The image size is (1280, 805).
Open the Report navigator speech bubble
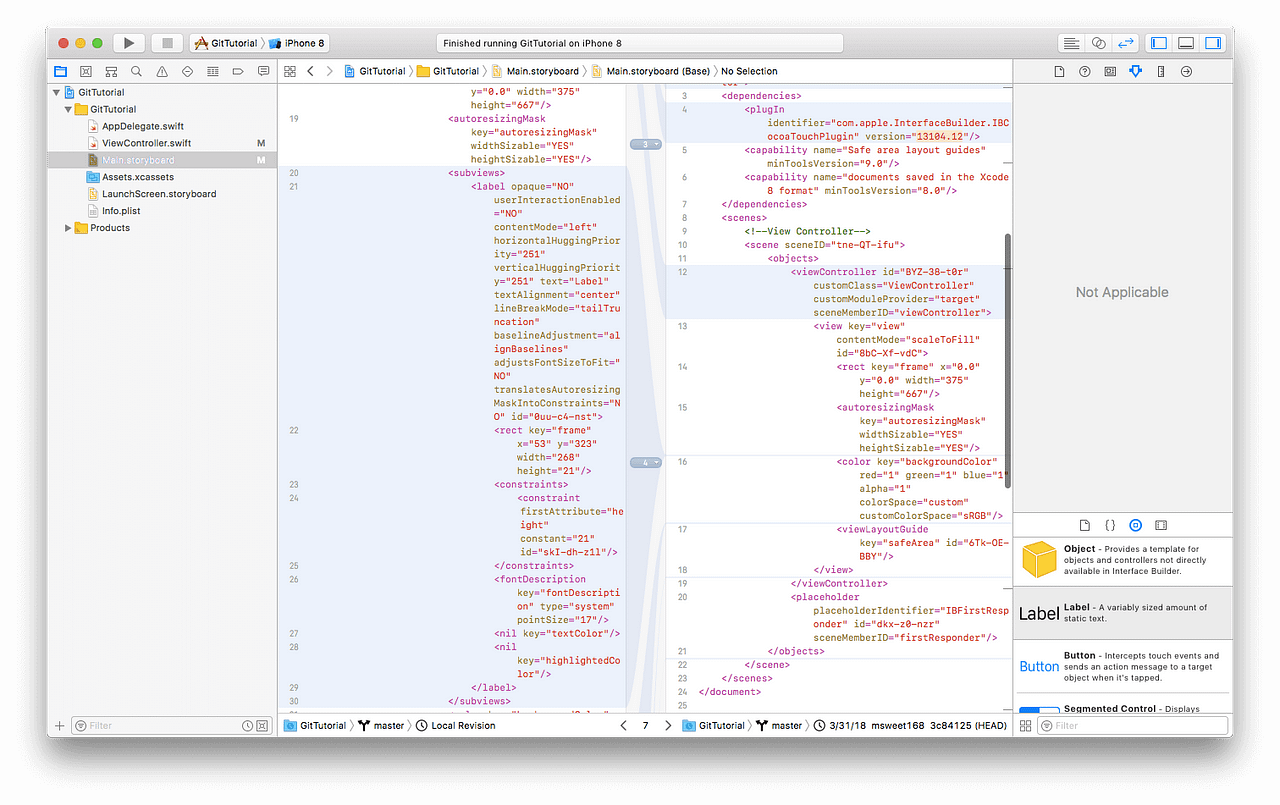click(x=263, y=71)
